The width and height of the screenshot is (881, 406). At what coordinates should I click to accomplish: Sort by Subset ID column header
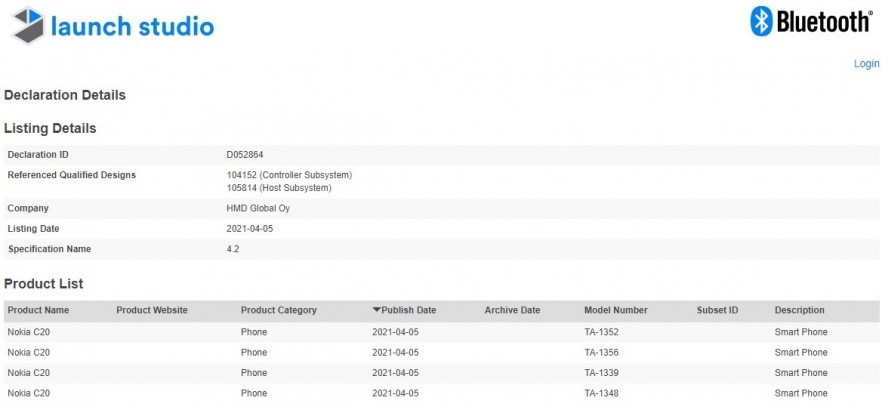tap(717, 310)
